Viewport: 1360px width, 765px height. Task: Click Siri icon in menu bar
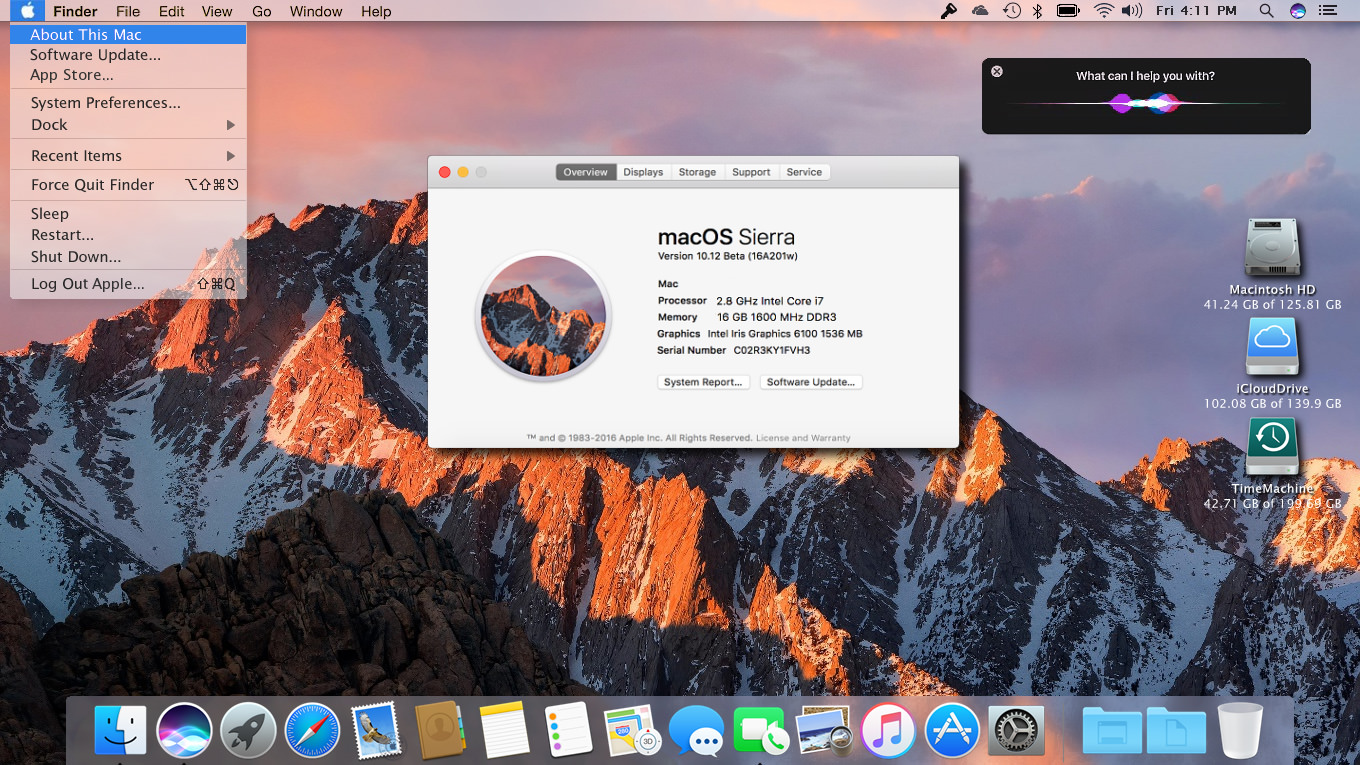tap(1298, 11)
